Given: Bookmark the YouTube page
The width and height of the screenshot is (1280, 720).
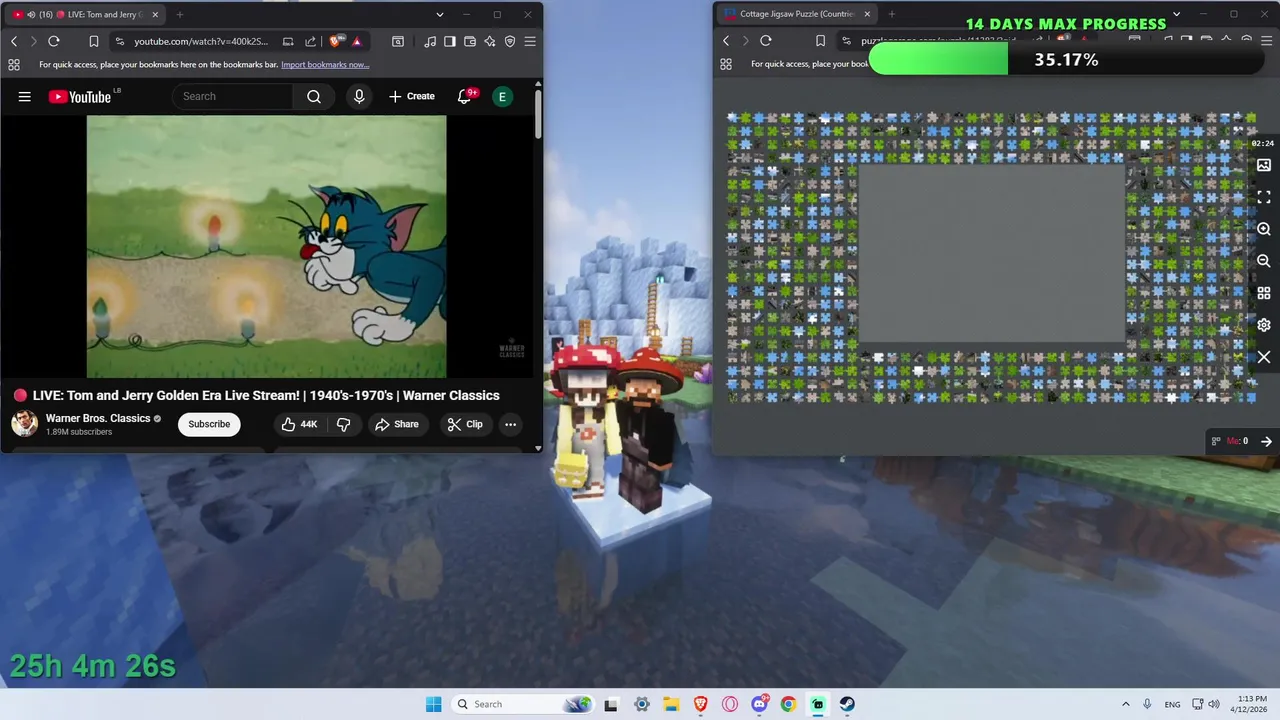Looking at the screenshot, I should coord(93,41).
